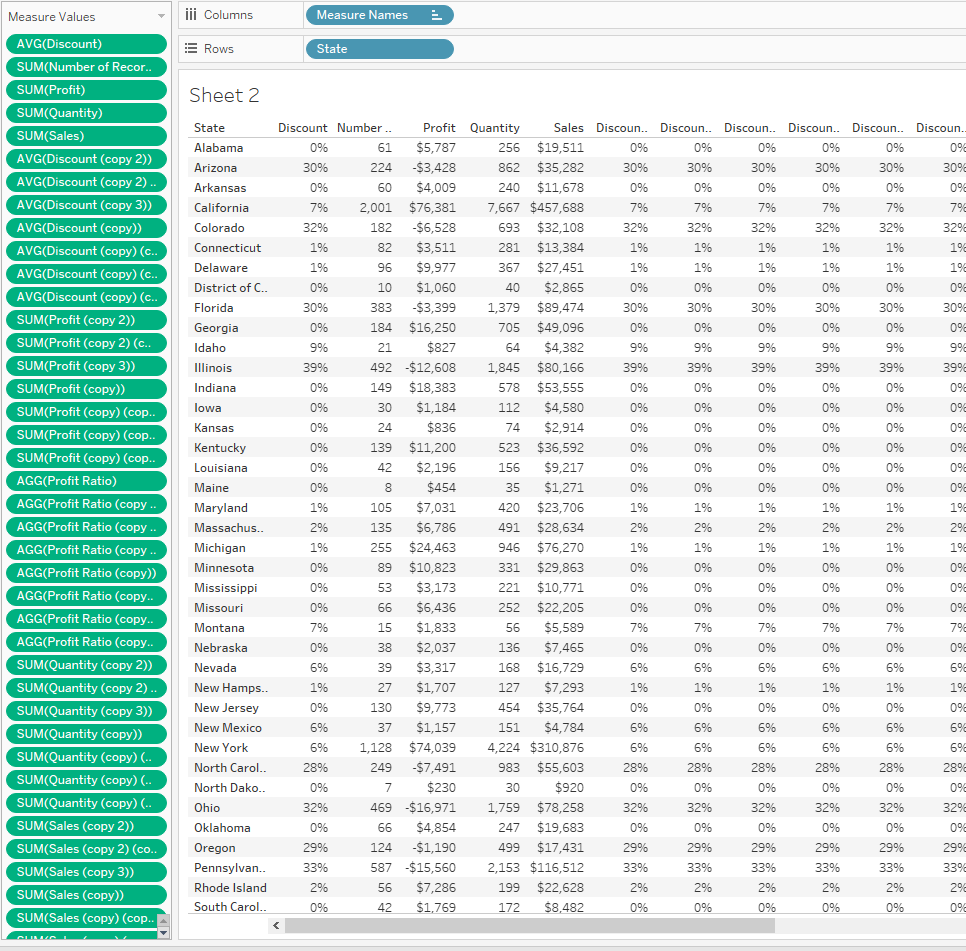This screenshot has height=951, width=966.
Task: Click the Profit column header
Action: click(x=438, y=128)
